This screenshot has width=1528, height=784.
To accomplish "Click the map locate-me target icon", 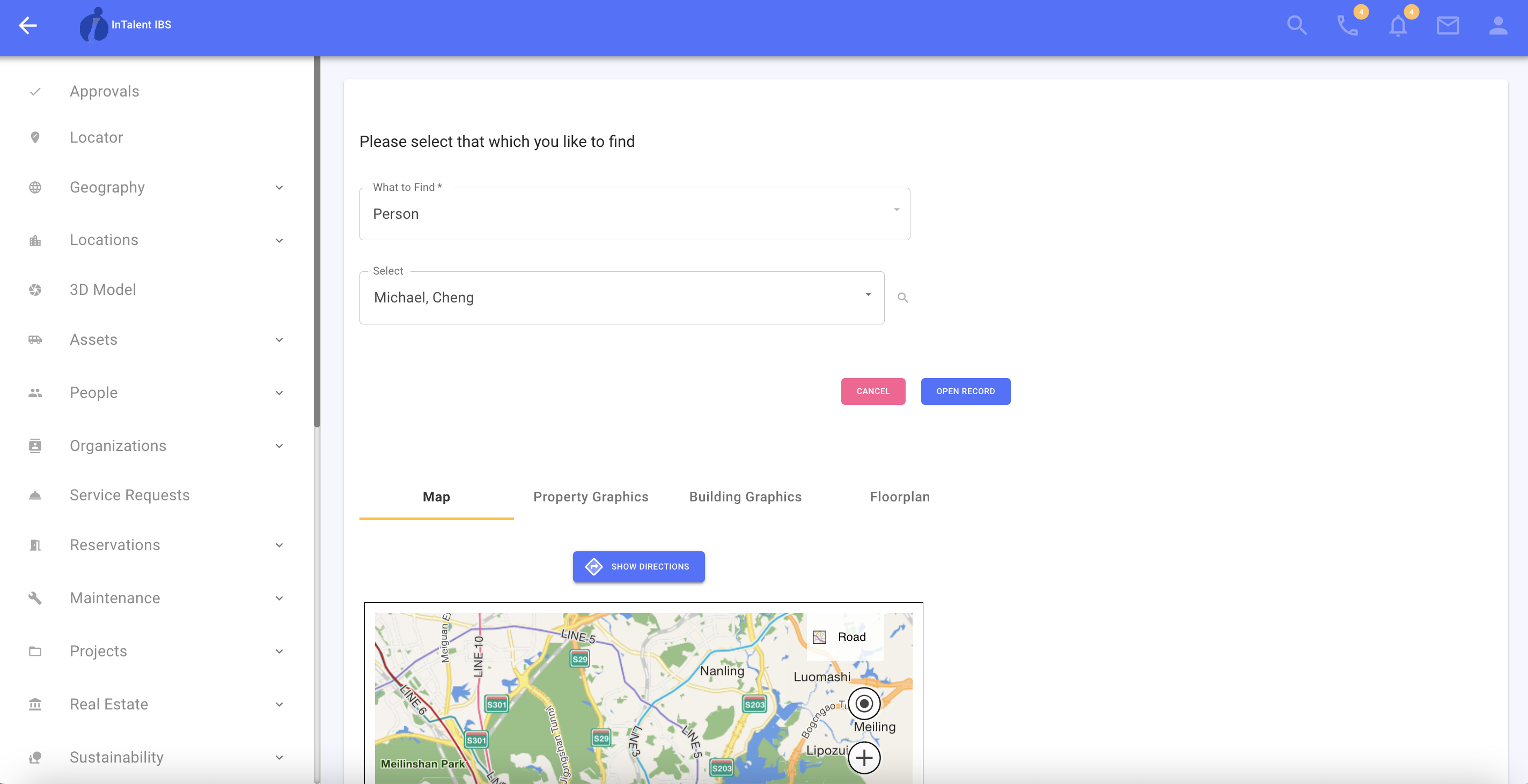I will (864, 704).
